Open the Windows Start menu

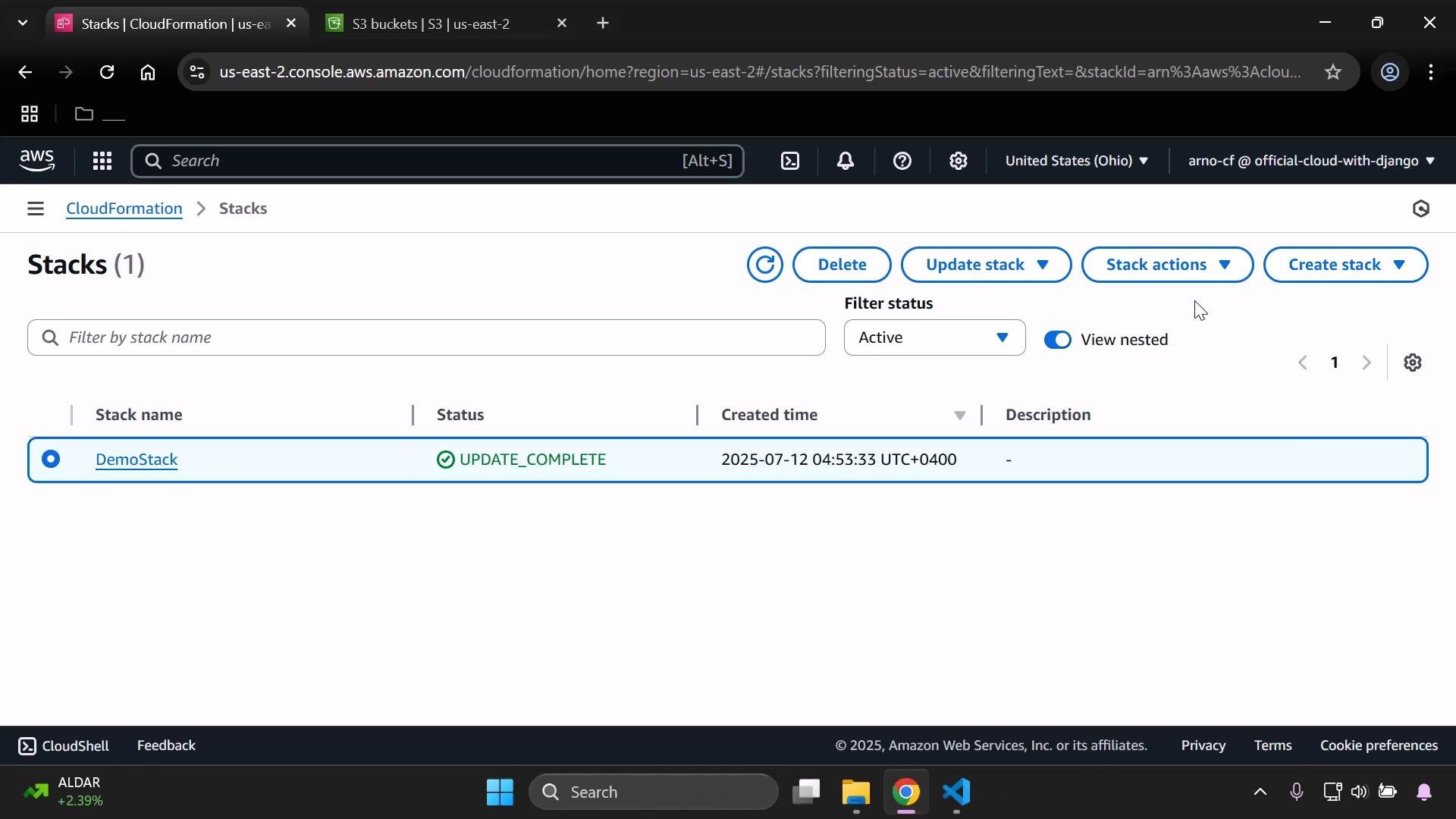tap(500, 792)
